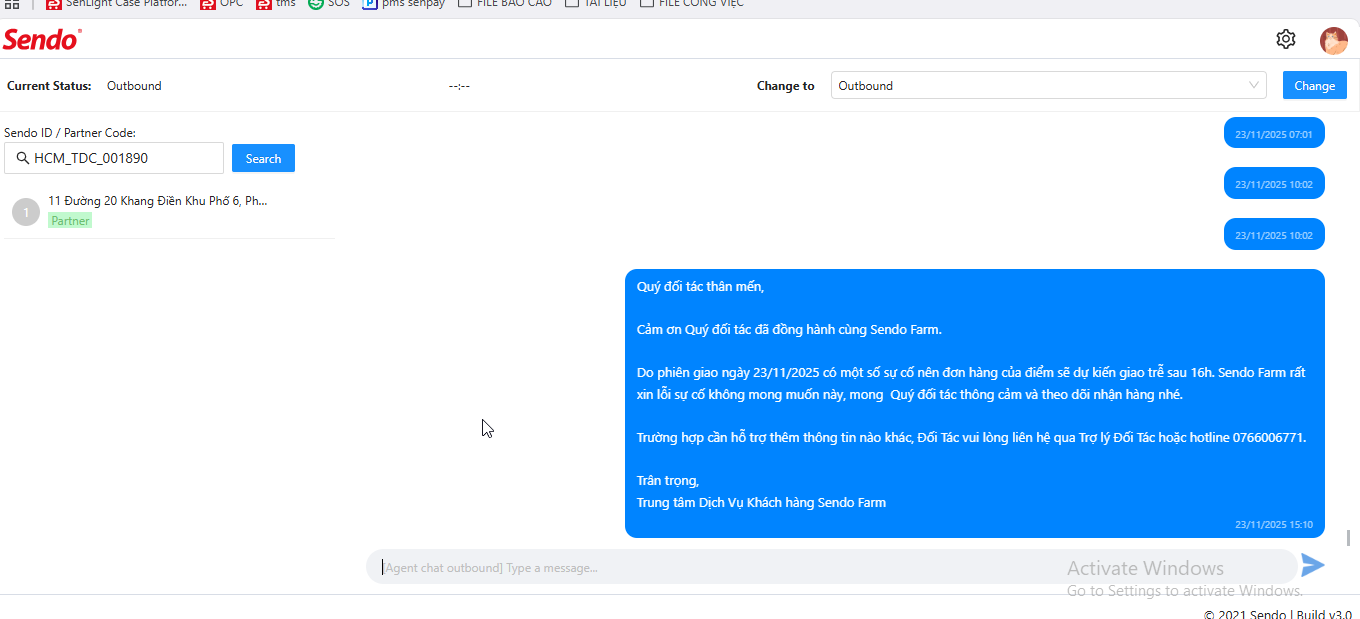Image resolution: width=1360 pixels, height=619 pixels.
Task: Open the browser apps grid icon
Action: [12, 3]
